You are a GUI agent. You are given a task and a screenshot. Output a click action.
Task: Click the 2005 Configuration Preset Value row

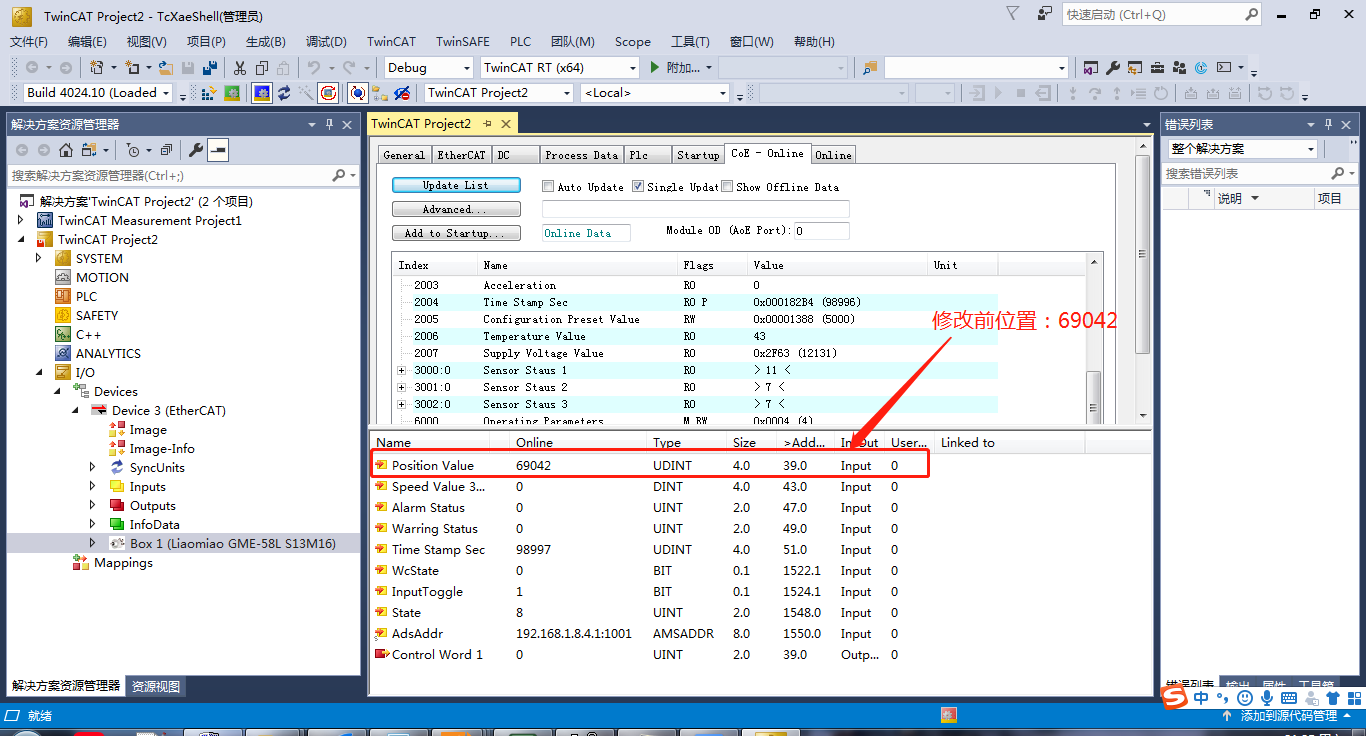tap(695, 319)
